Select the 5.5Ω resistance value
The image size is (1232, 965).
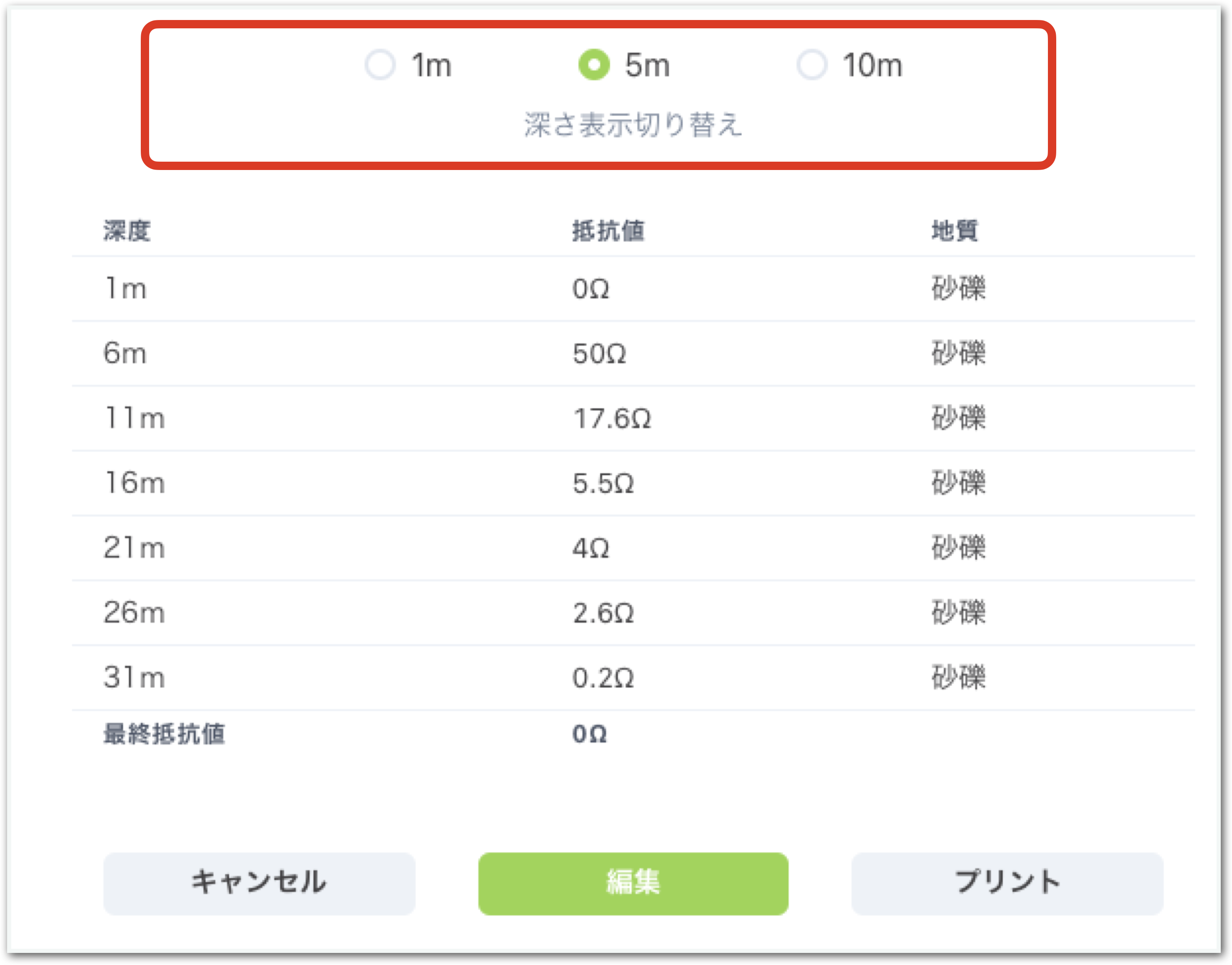[603, 484]
